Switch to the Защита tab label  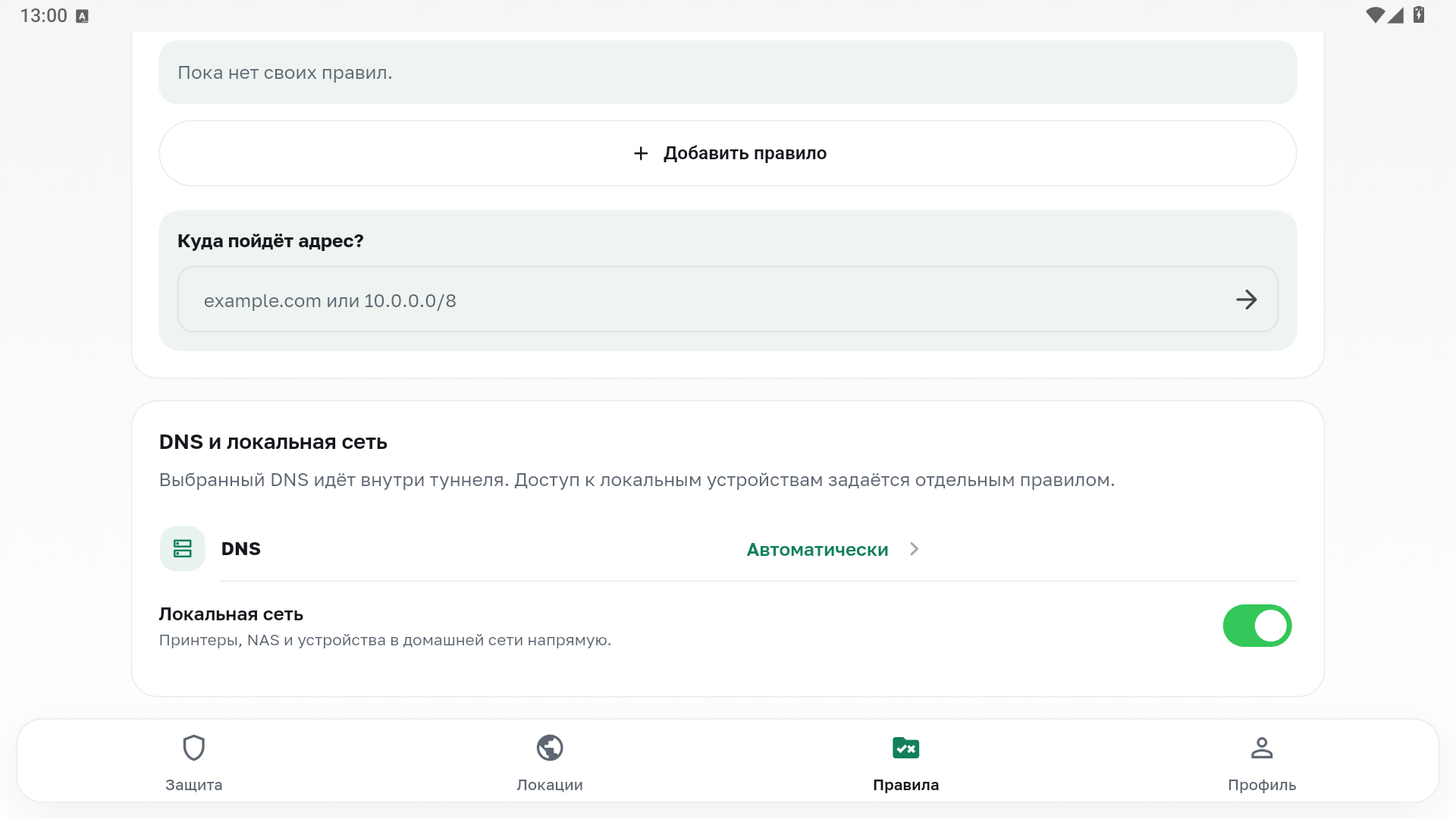coord(194,785)
